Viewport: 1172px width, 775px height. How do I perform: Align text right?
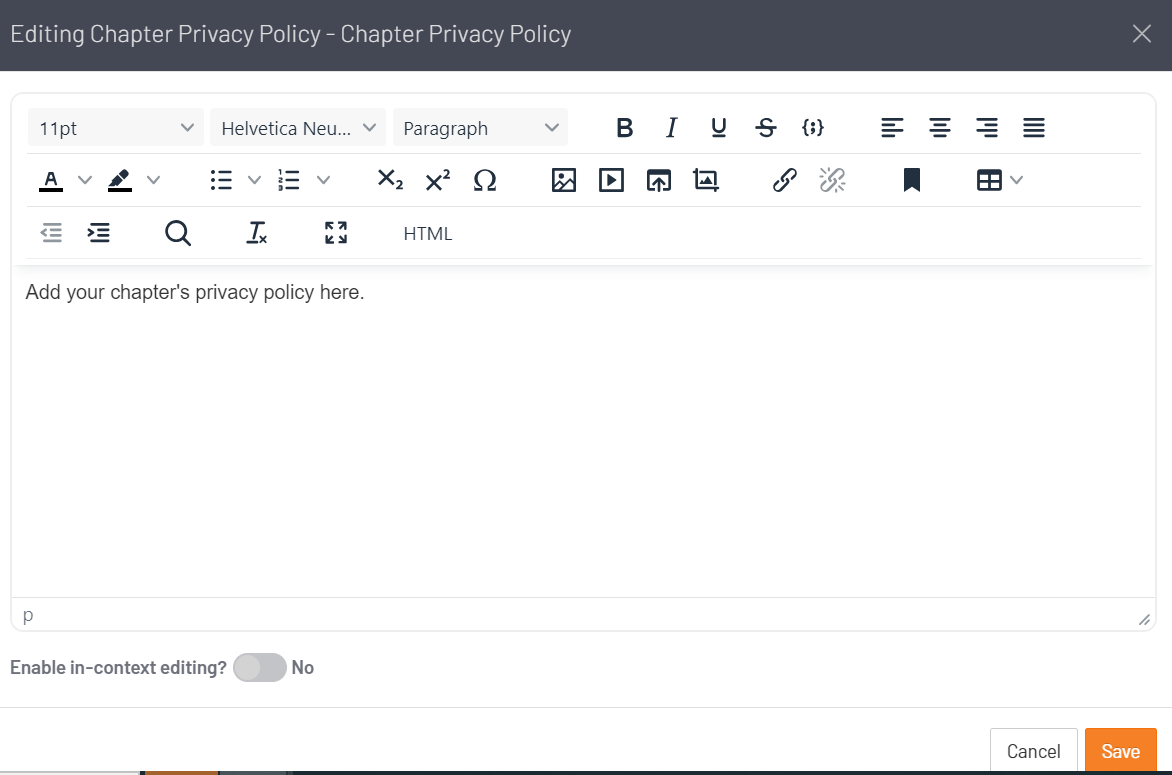click(x=987, y=128)
